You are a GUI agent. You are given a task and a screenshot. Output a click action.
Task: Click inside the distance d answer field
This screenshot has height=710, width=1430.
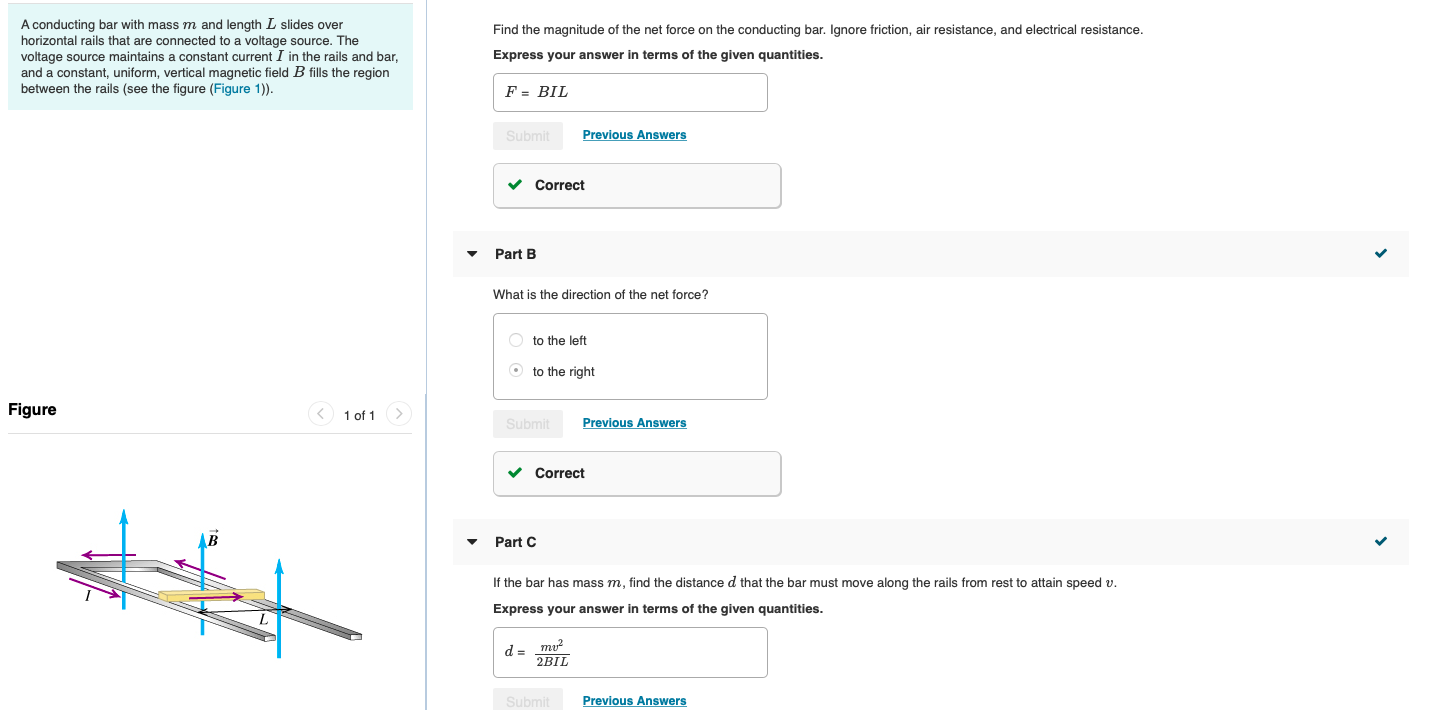pyautogui.click(x=630, y=652)
